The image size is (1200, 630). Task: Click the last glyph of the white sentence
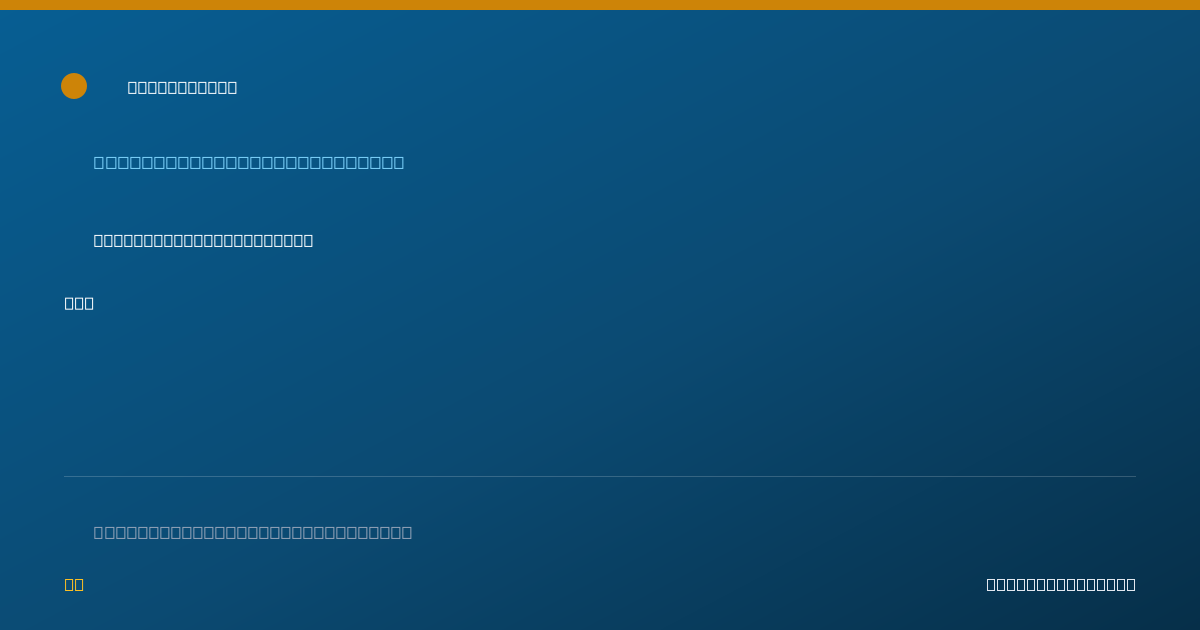tap(308, 240)
